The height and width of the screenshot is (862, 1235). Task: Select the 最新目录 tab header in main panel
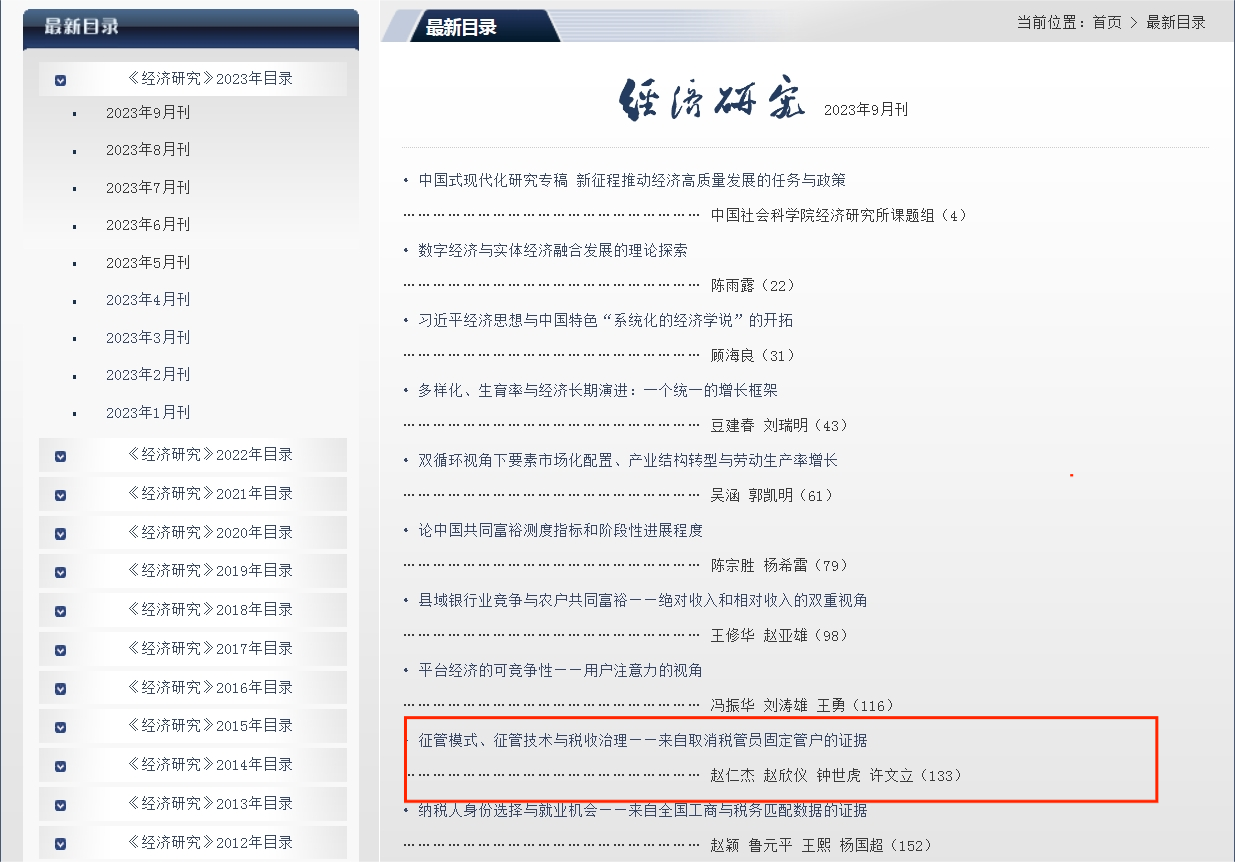click(x=461, y=27)
